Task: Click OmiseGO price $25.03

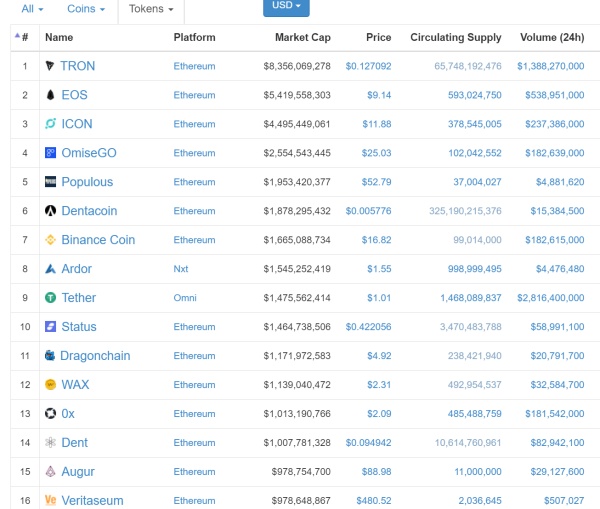Action: point(376,153)
